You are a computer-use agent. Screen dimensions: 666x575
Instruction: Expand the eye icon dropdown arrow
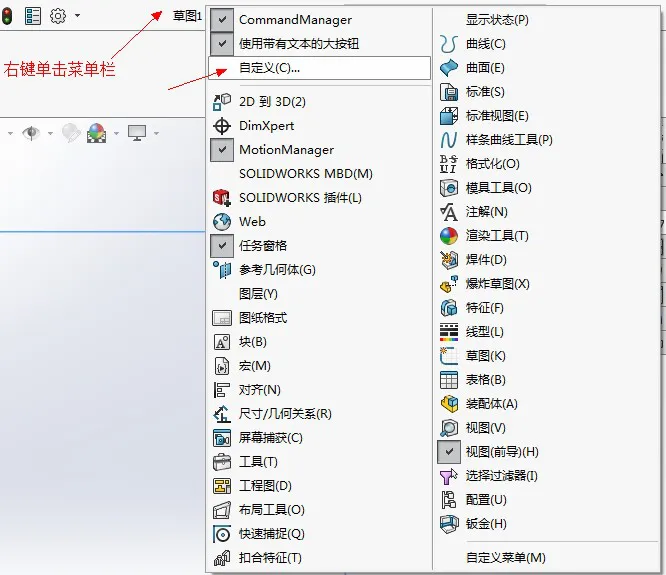pyautogui.click(x=50, y=133)
